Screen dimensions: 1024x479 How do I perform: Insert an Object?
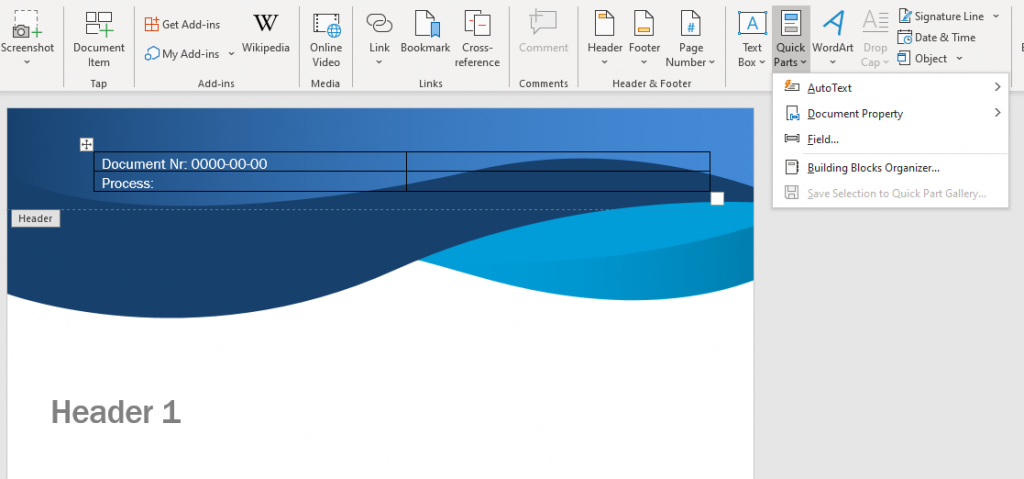click(922, 58)
